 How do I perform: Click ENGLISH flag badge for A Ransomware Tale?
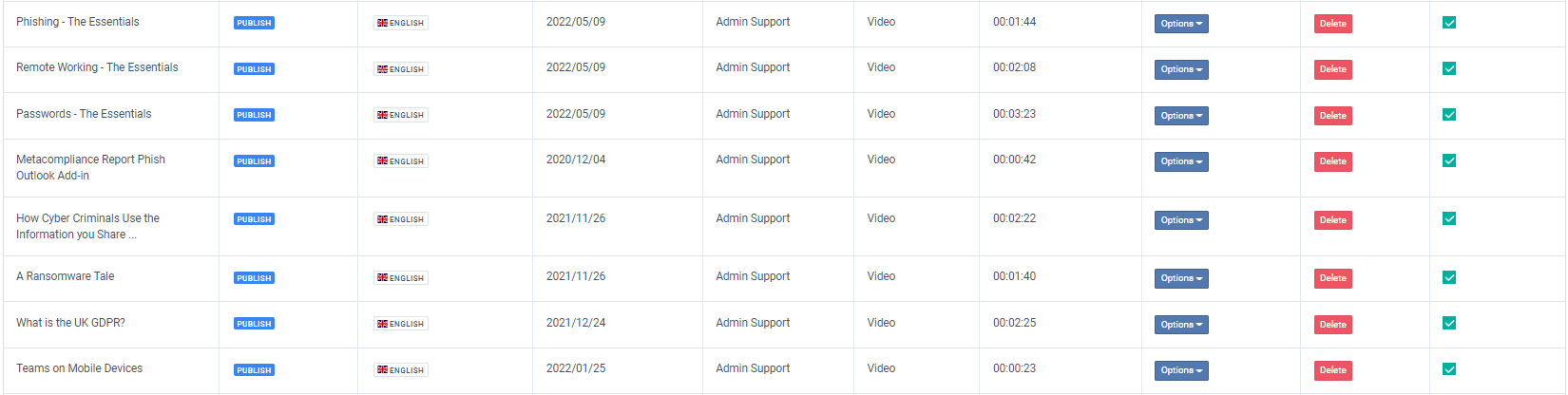(400, 278)
